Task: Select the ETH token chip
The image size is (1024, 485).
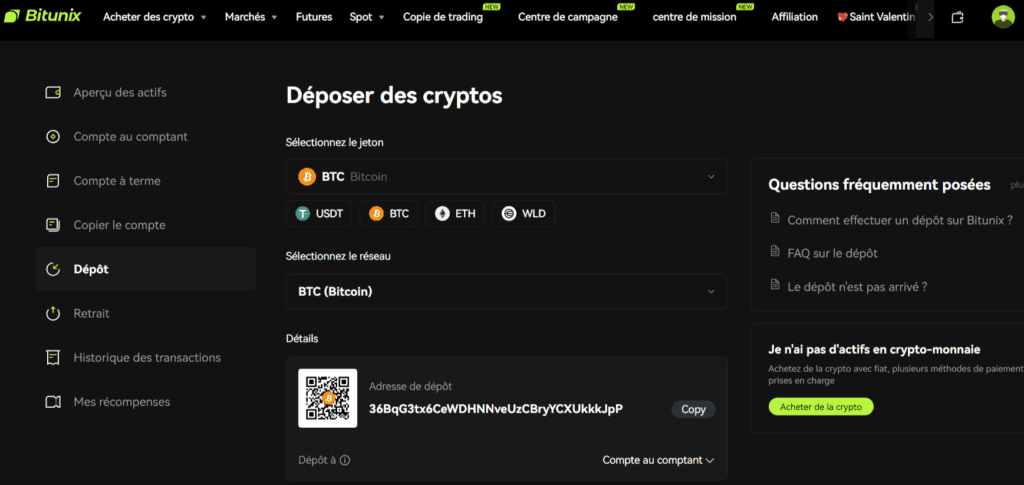Action: (x=455, y=213)
